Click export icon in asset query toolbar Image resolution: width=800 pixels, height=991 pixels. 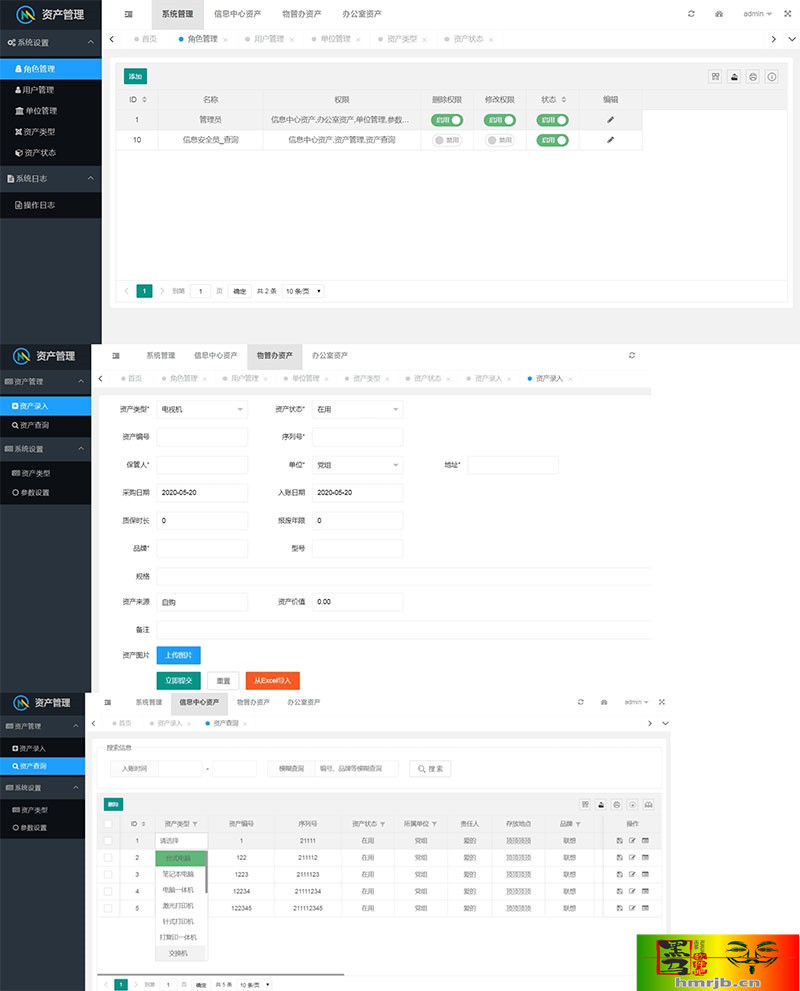pyautogui.click(x=601, y=805)
